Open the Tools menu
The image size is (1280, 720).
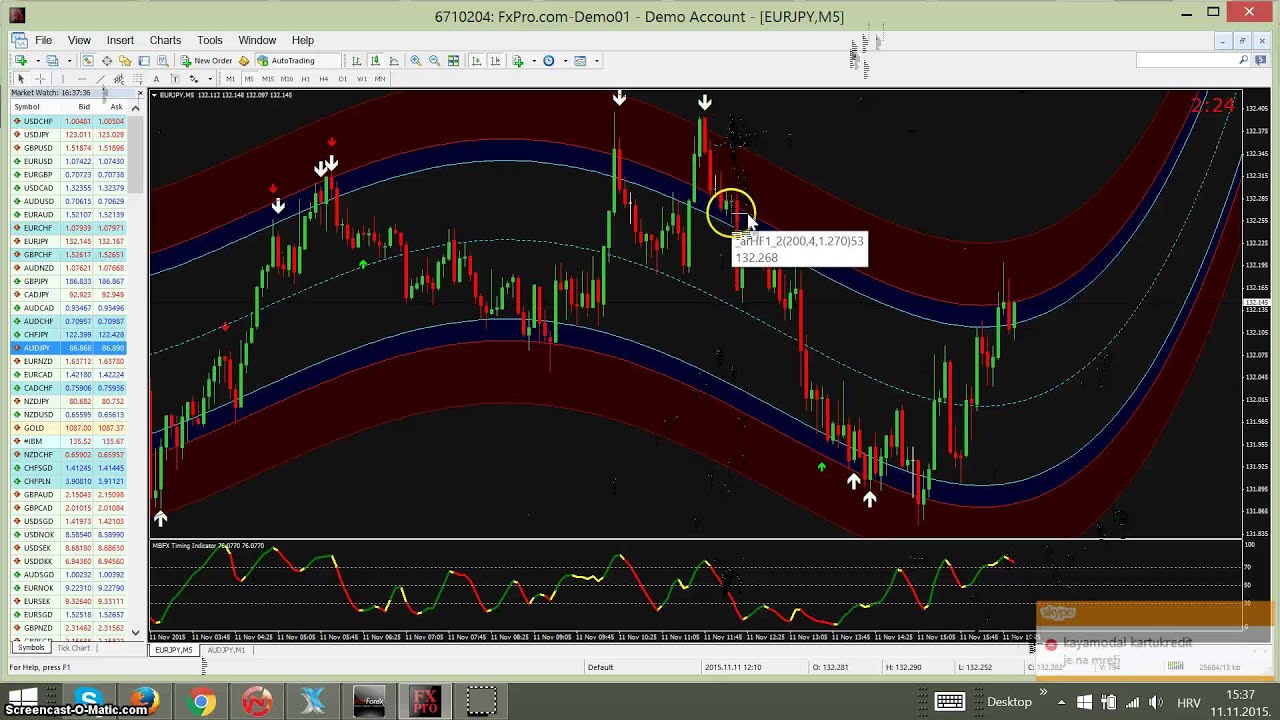pyautogui.click(x=210, y=40)
